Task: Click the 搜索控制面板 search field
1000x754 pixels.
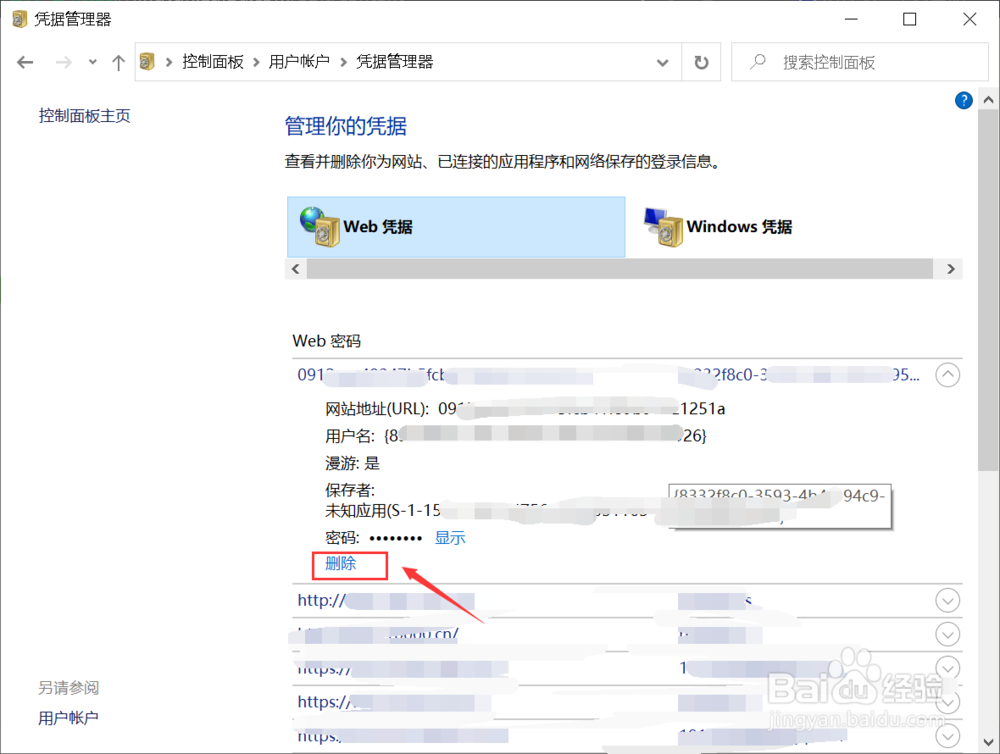Action: pos(855,61)
